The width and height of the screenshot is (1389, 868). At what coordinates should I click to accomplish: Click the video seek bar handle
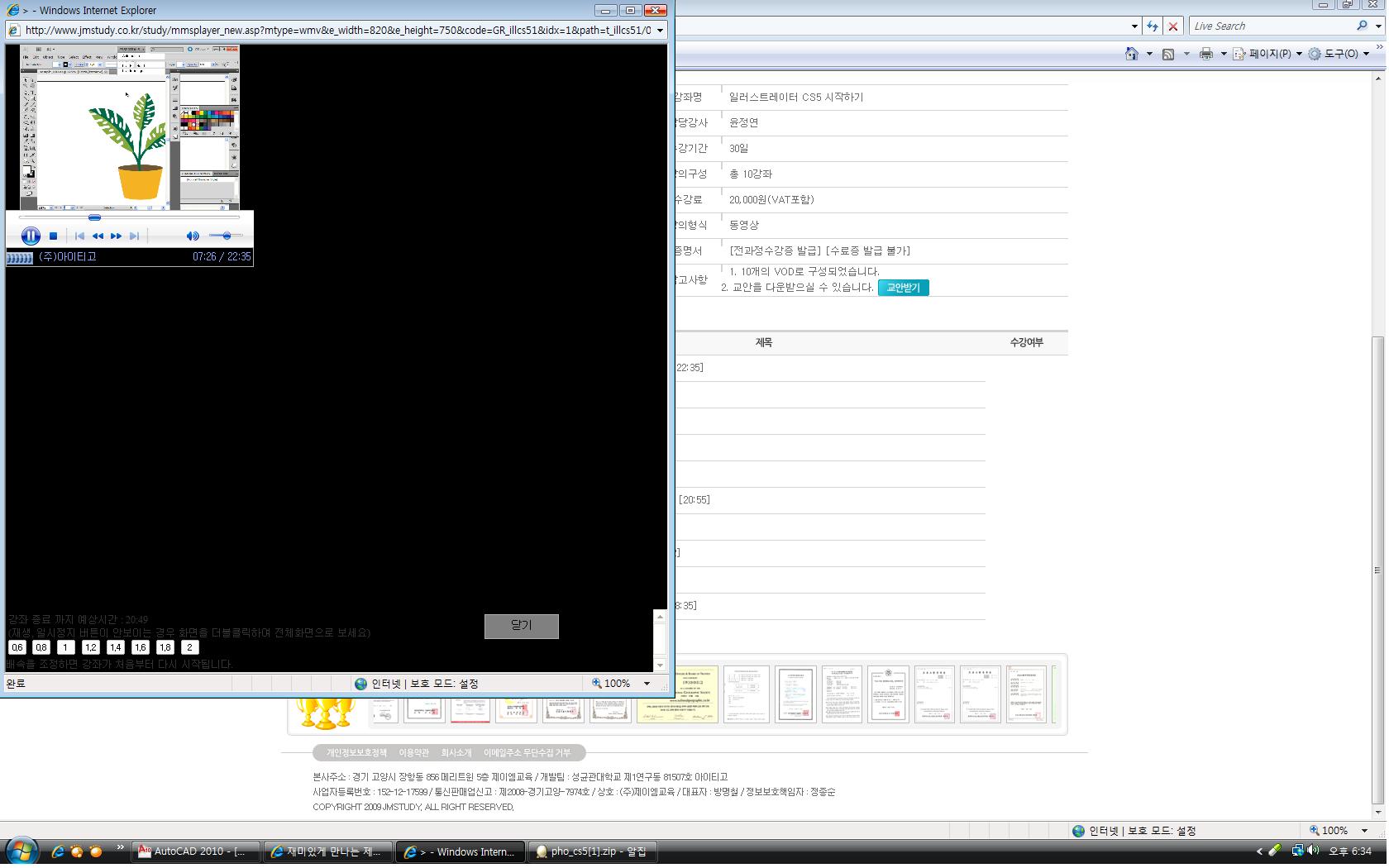(x=94, y=217)
